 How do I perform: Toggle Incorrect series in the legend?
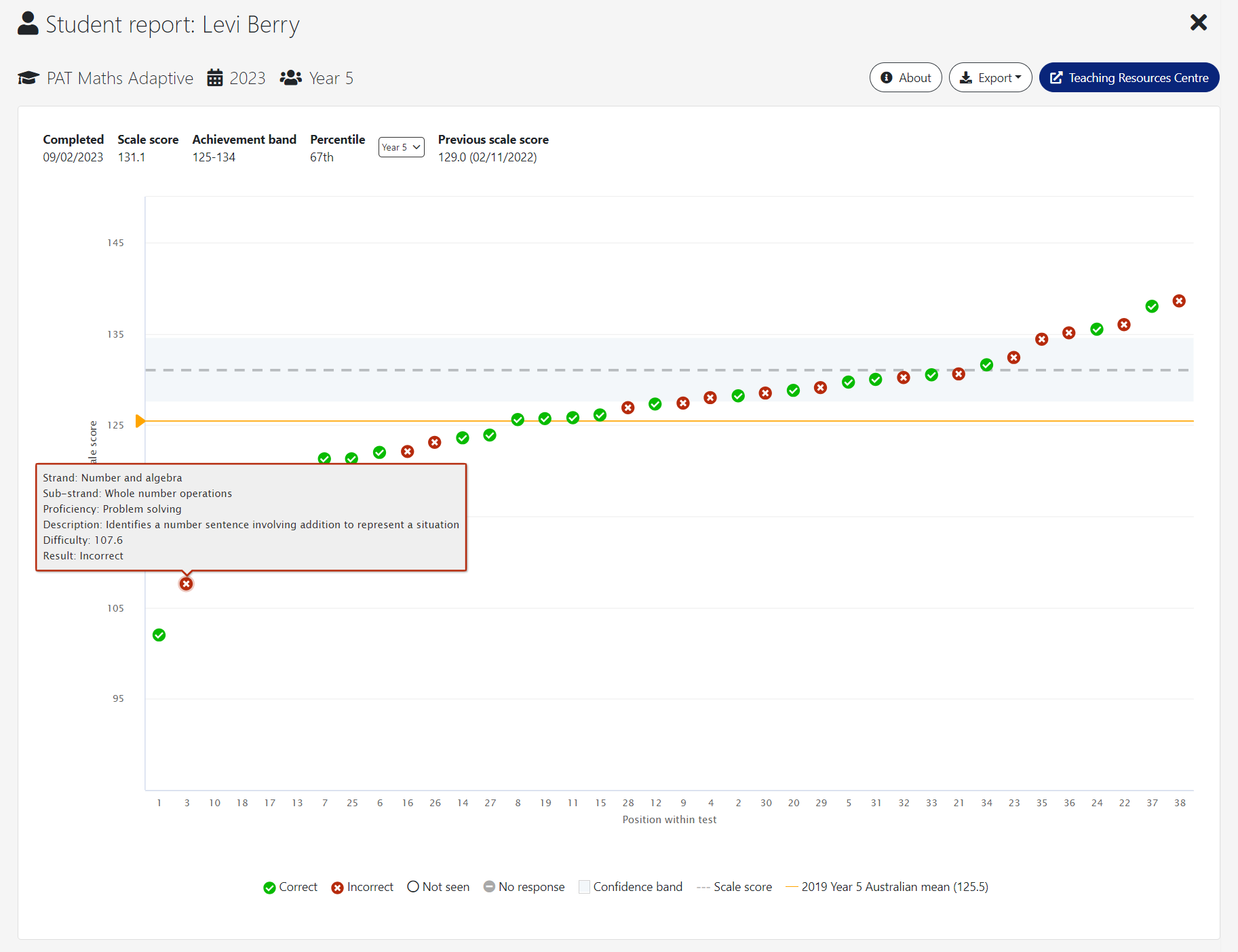click(x=362, y=887)
